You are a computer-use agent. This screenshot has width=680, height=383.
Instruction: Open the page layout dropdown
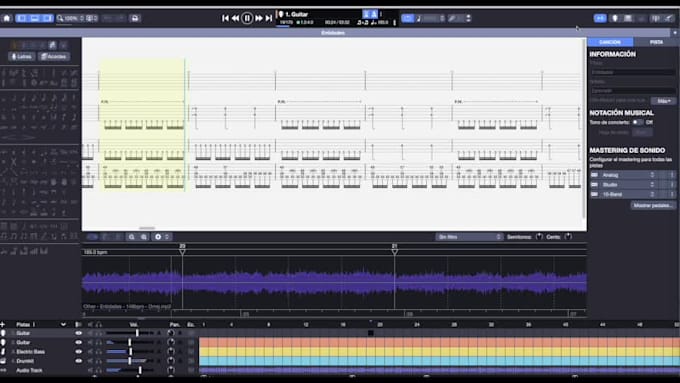(92, 18)
